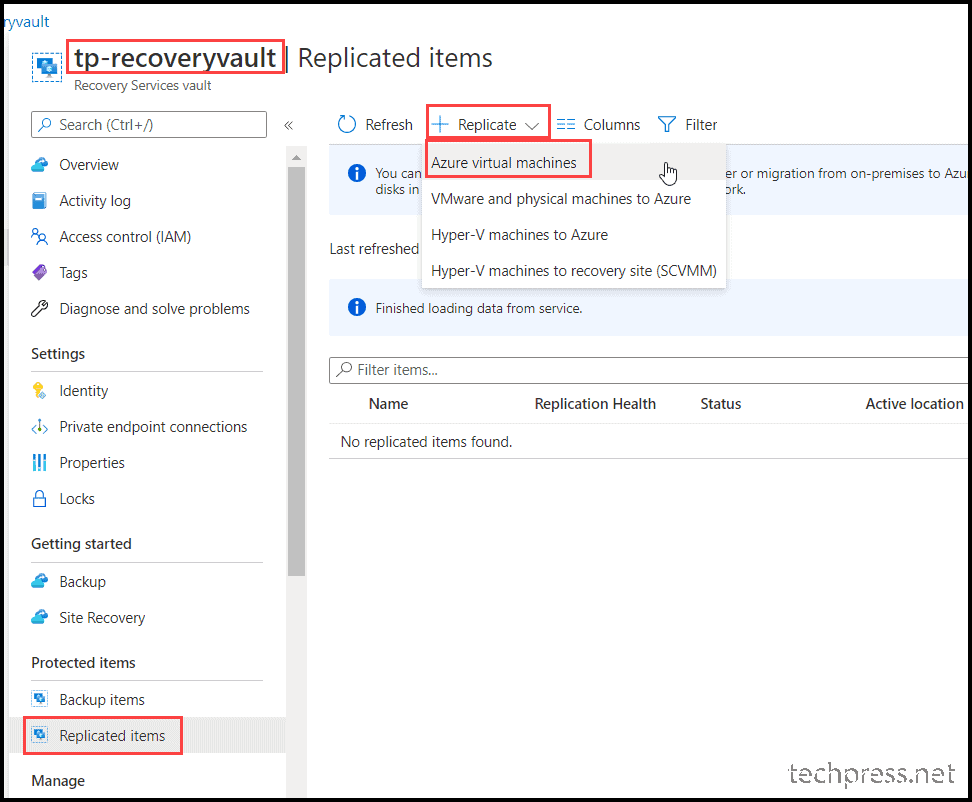Sort by the Active location column header
The width and height of the screenshot is (972, 802).
tap(914, 403)
